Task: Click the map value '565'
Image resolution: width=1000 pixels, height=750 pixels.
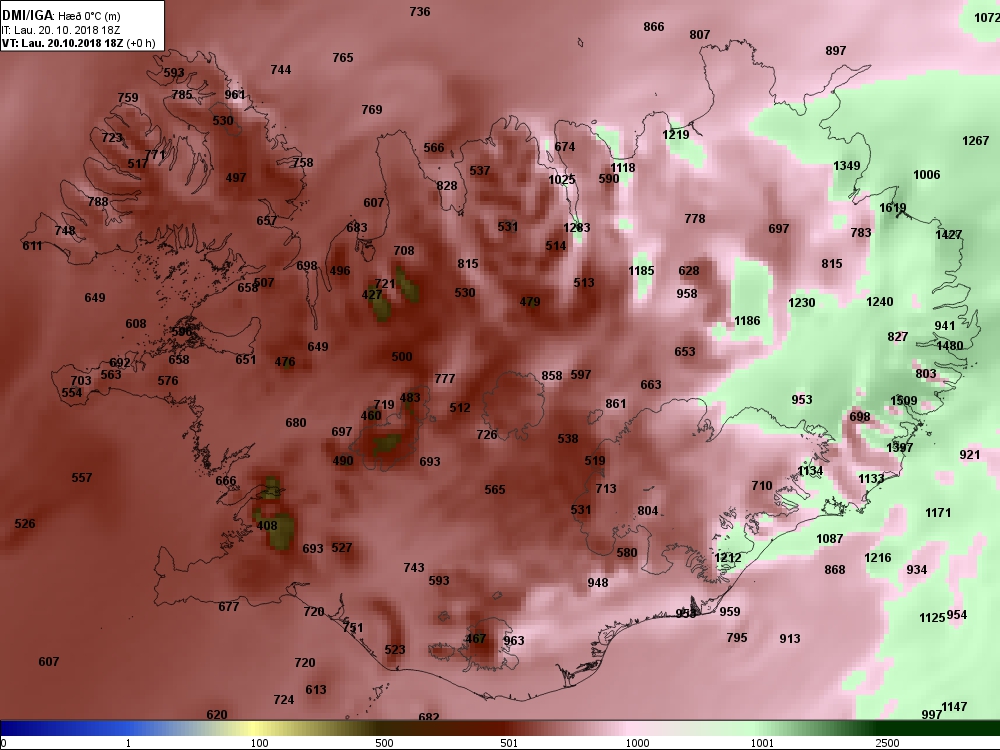Action: pyautogui.click(x=495, y=490)
